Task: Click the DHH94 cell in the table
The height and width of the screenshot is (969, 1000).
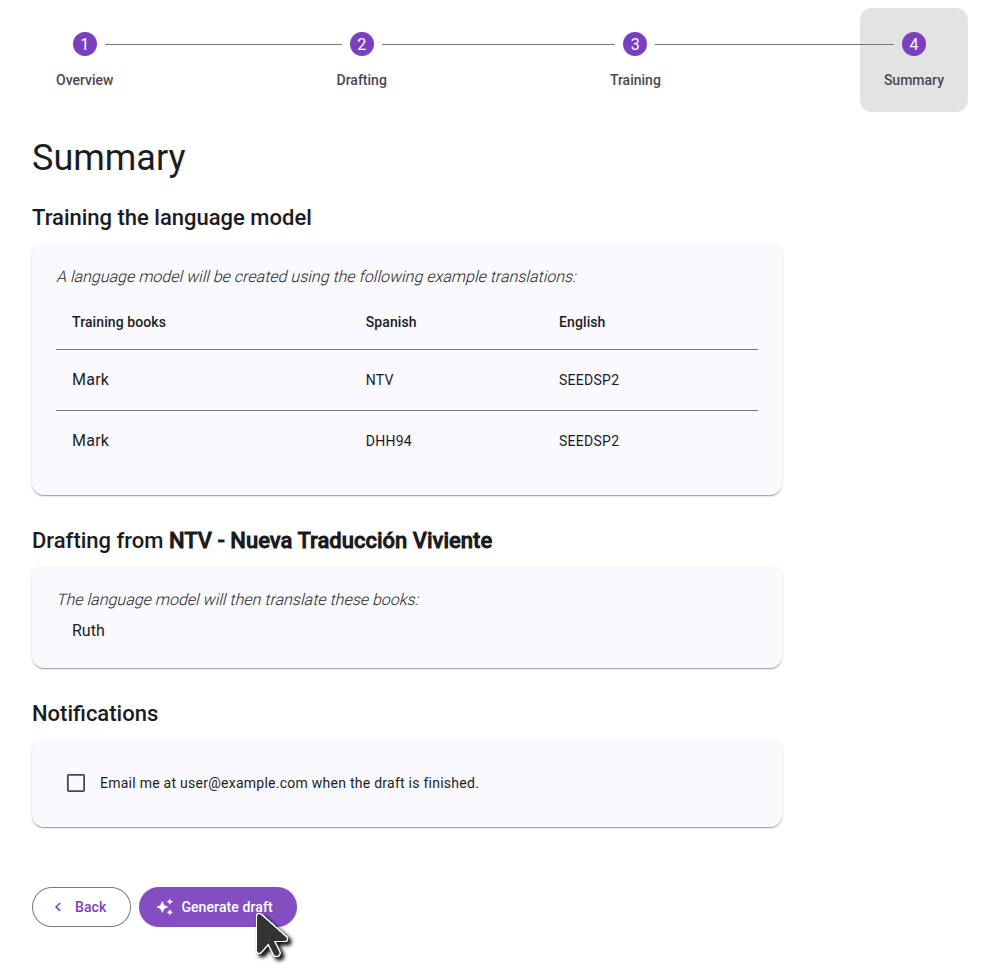Action: (388, 441)
